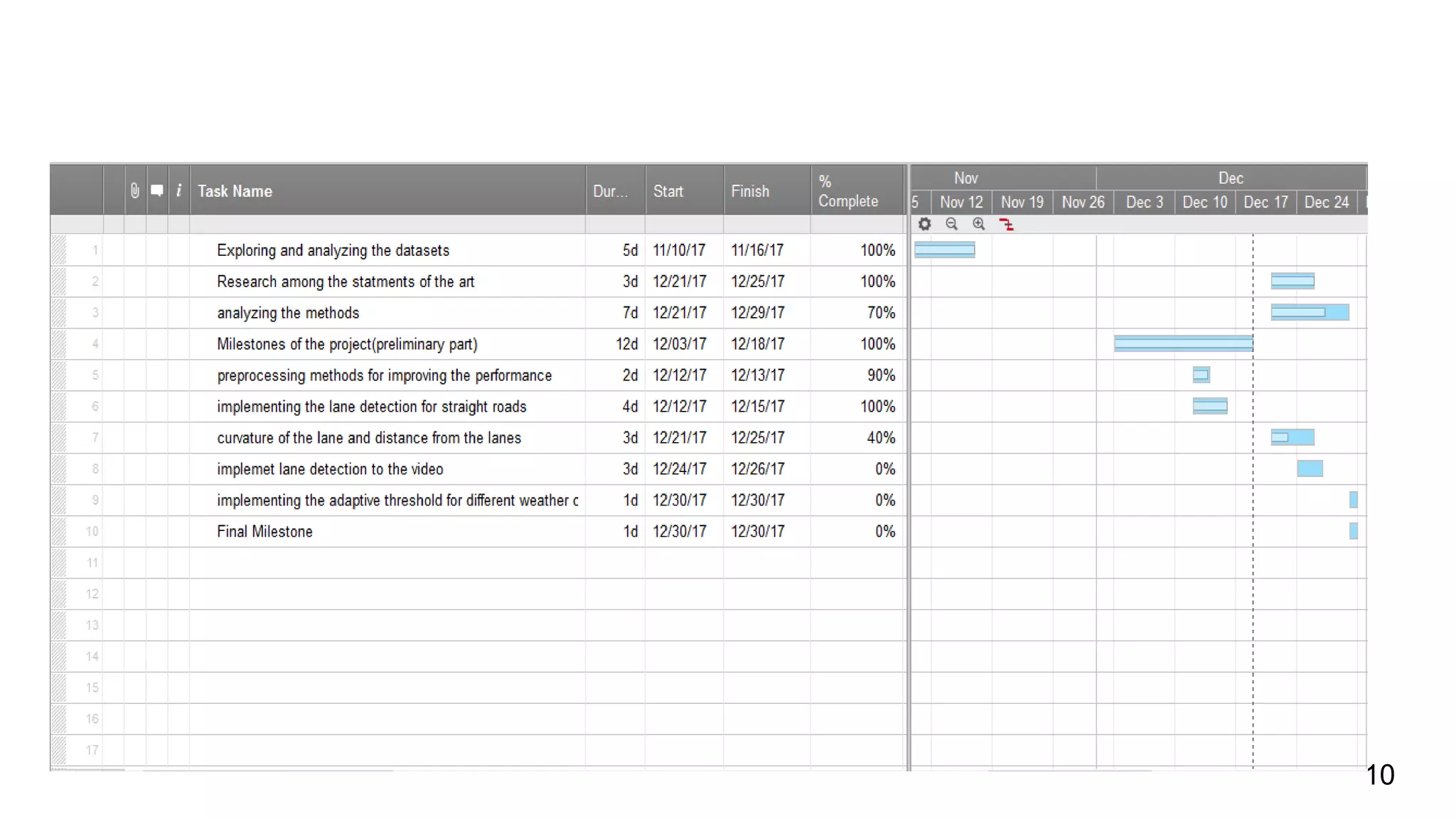Click the Gantt bar for Exploring datasets
The image size is (1456, 819).
944,250
